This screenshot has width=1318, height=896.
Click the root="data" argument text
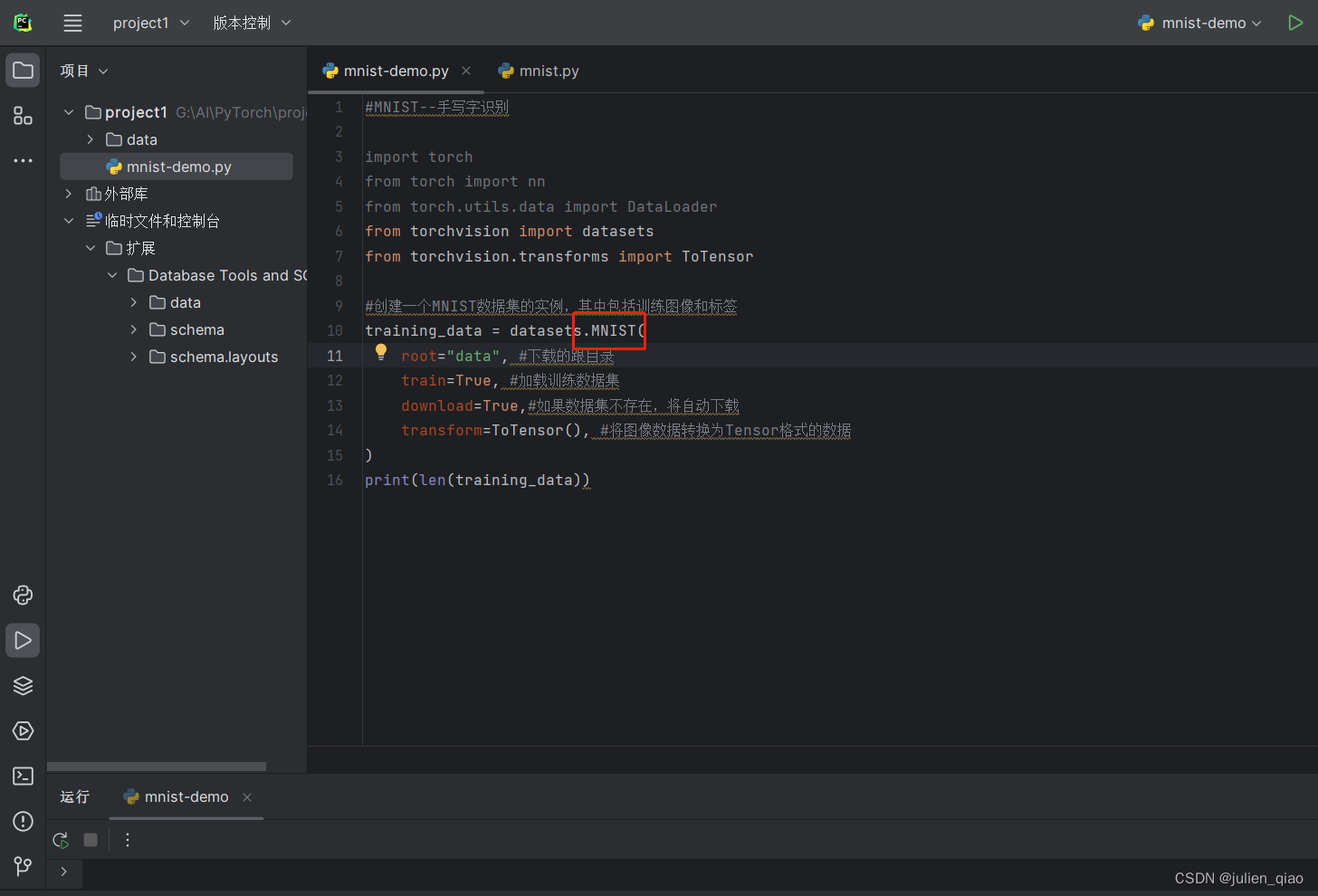coord(450,356)
